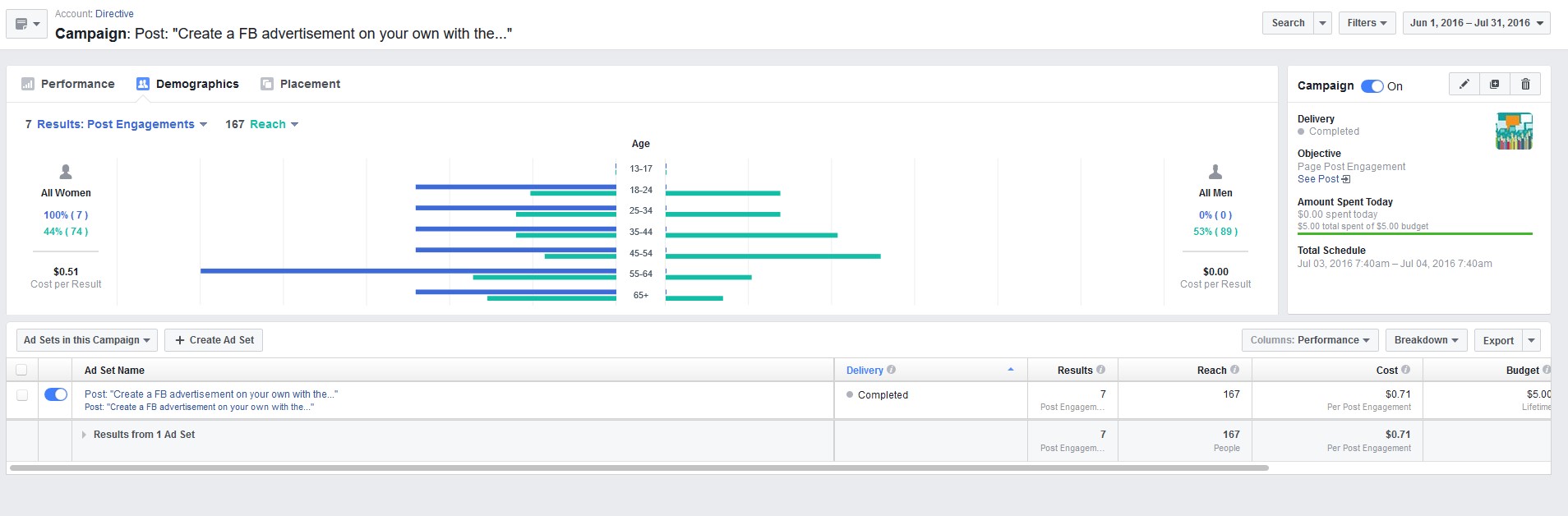Screen dimensions: 1568x516
Task: Open date range Jun 1 – Jul 31, 2016
Action: (x=1477, y=23)
